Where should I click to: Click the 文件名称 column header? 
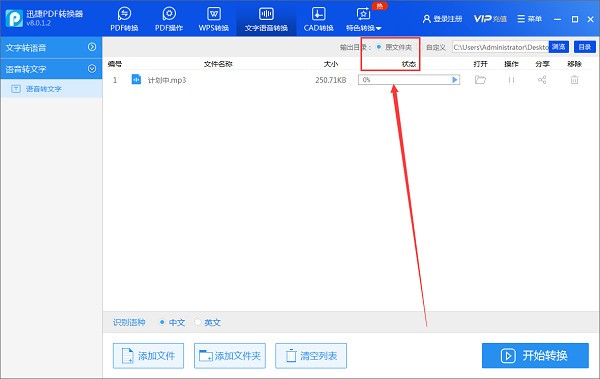[x=218, y=64]
